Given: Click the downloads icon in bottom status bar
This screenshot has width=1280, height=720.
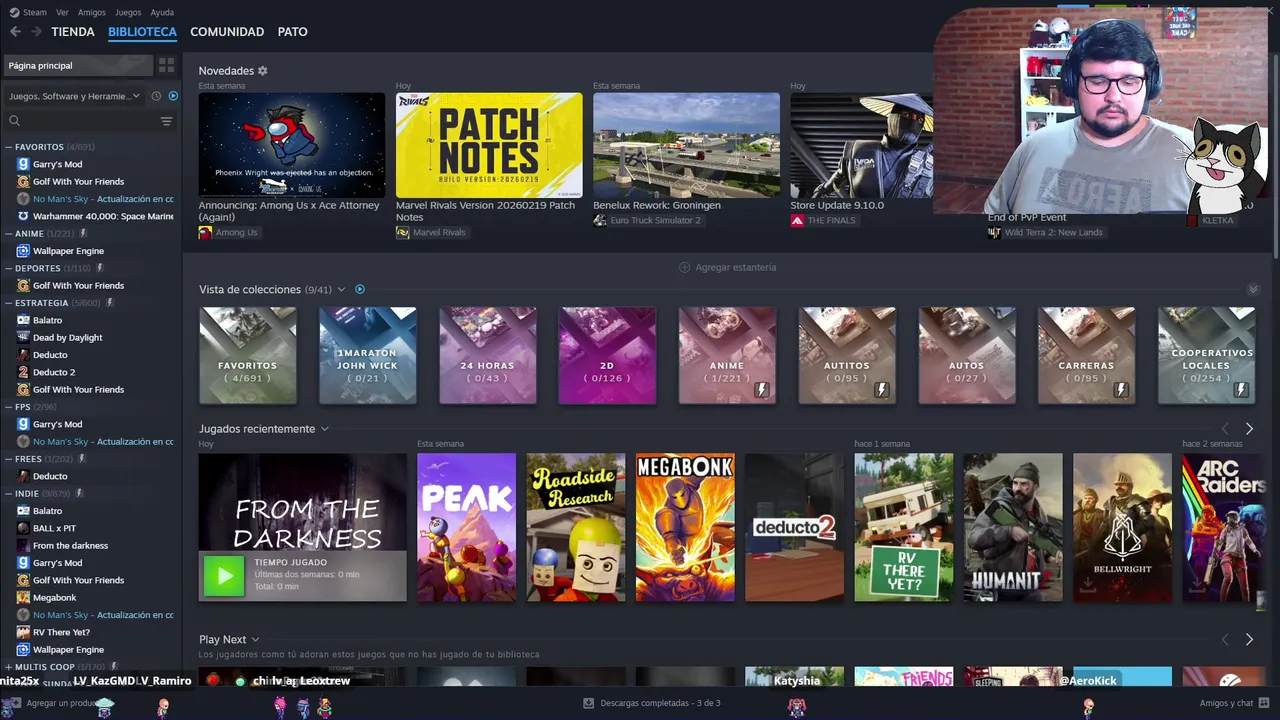Looking at the screenshot, I should [588, 703].
